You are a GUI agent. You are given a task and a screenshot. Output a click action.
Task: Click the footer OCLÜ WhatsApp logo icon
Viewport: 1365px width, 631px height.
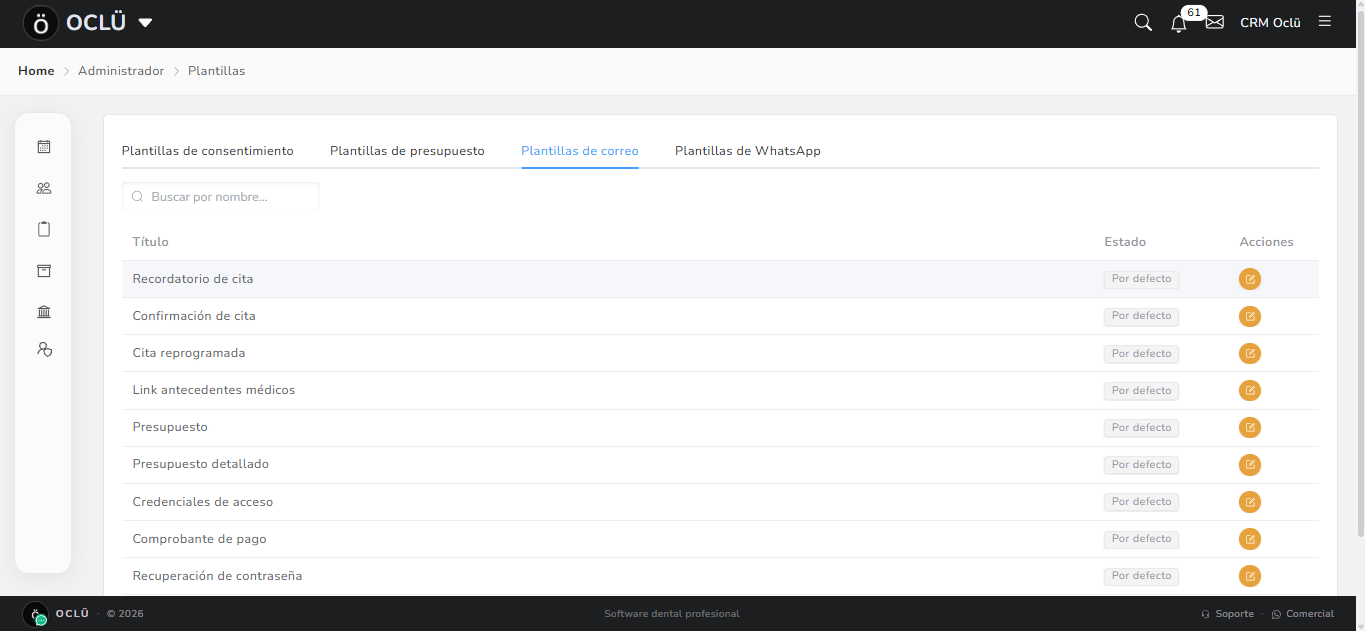[x=36, y=614]
